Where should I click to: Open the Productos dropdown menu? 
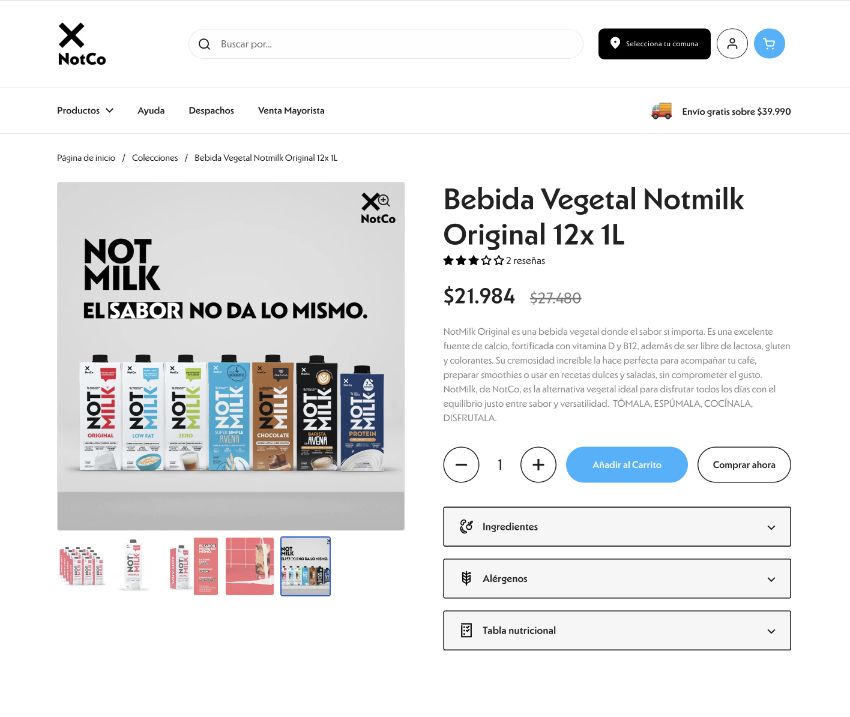click(85, 111)
